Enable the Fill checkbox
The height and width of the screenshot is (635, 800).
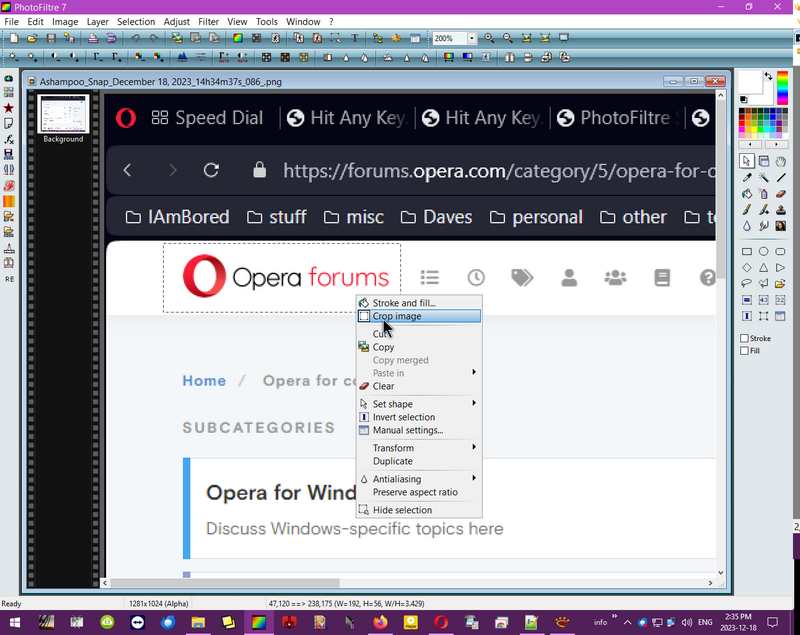(745, 351)
